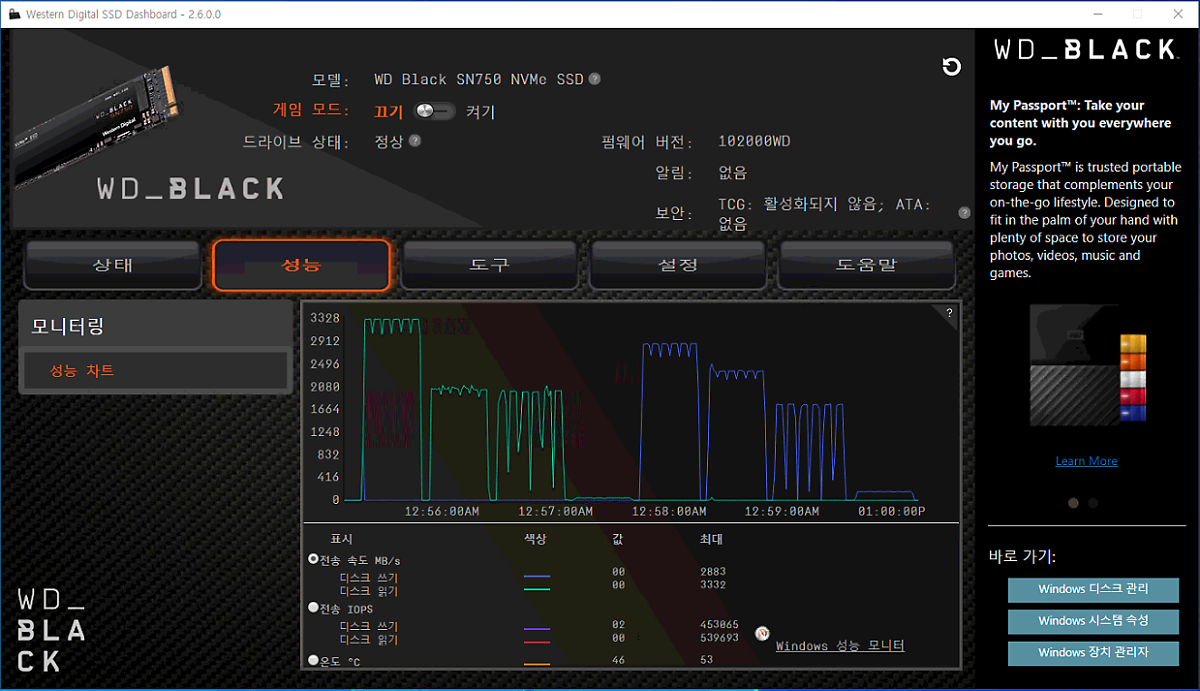
Task: Click the green MB/s 디스크 읽기 color line
Action: (537, 590)
